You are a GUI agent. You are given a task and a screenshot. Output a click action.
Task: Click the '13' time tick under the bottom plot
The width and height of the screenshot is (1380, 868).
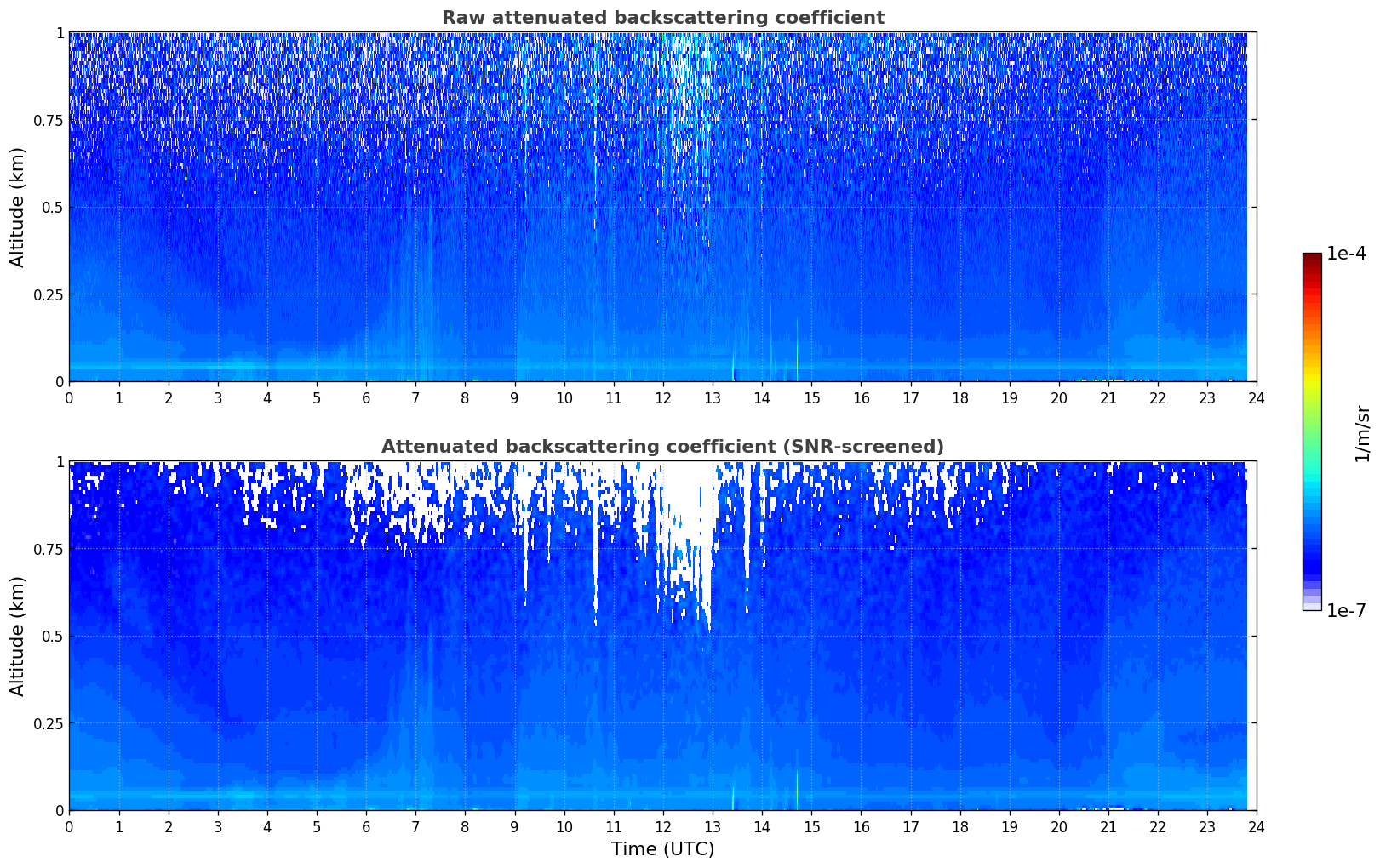713,826
